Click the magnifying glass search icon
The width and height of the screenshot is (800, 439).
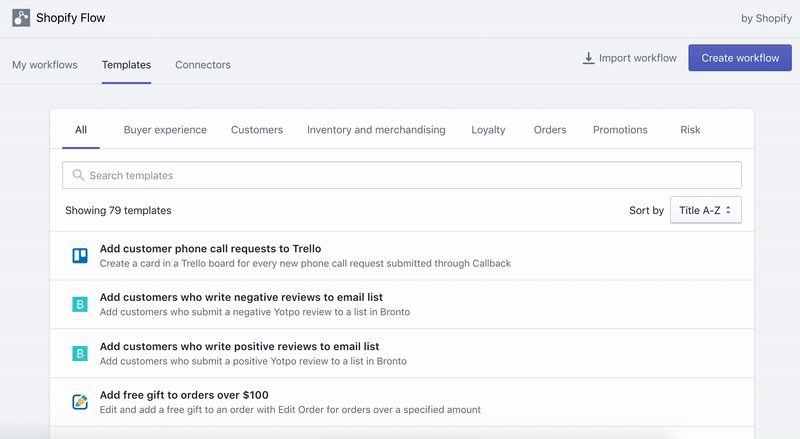coord(78,175)
